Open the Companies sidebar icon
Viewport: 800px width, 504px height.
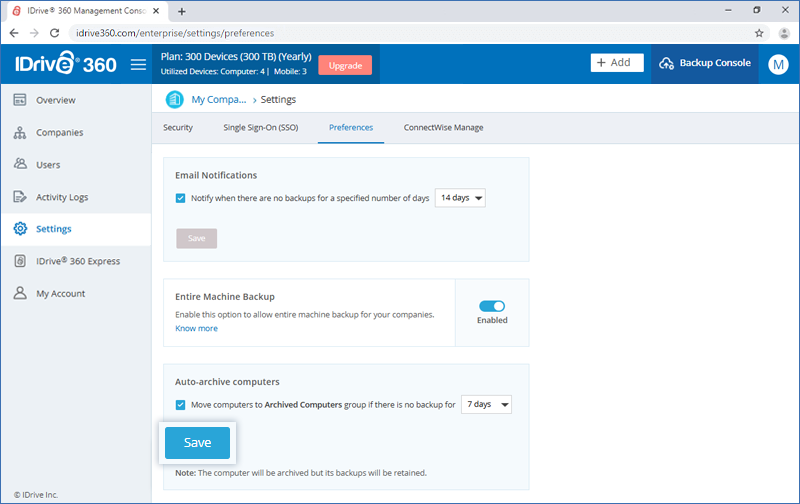[20, 132]
